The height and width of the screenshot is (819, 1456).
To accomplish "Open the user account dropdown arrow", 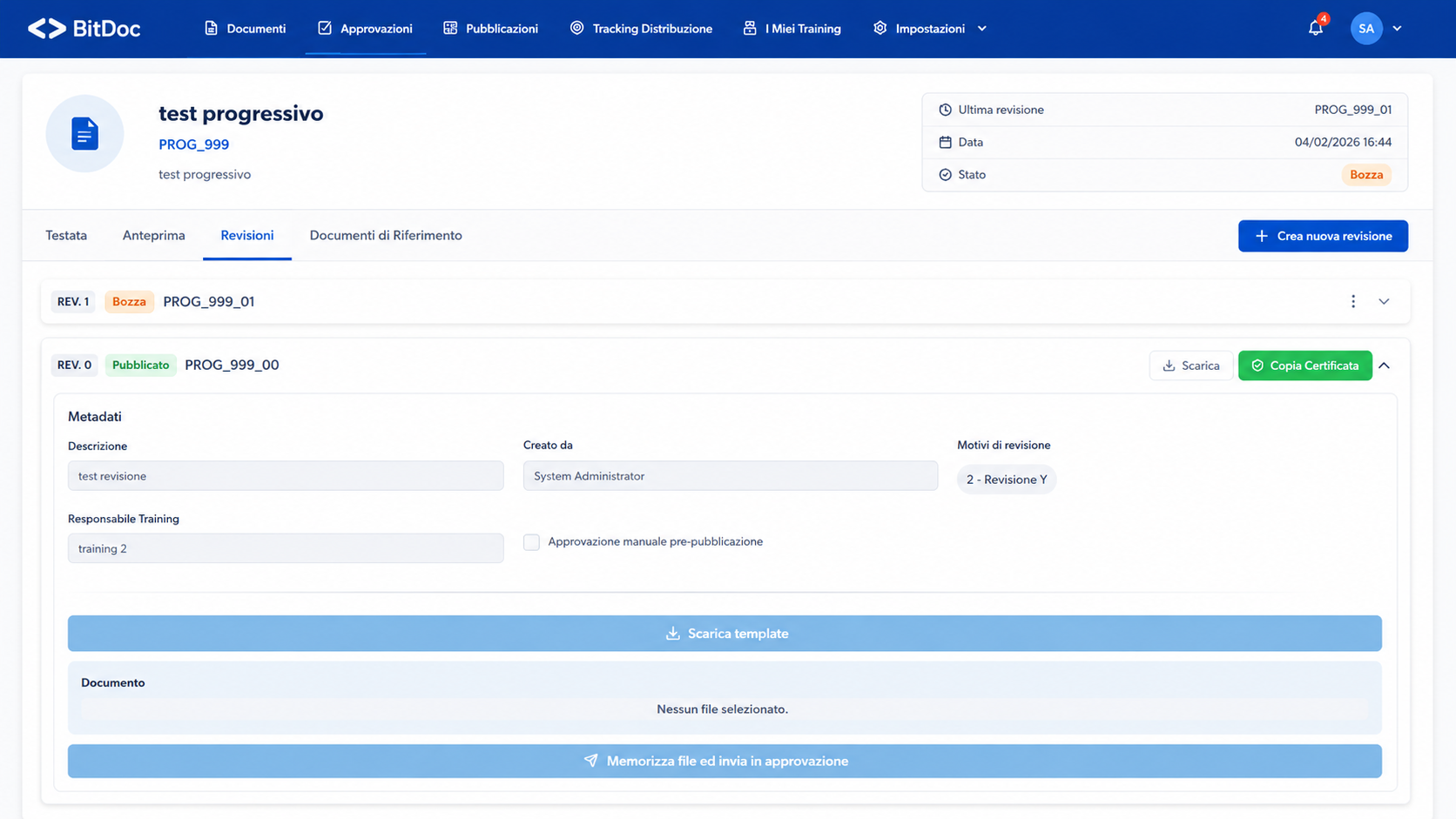I will click(x=1397, y=29).
